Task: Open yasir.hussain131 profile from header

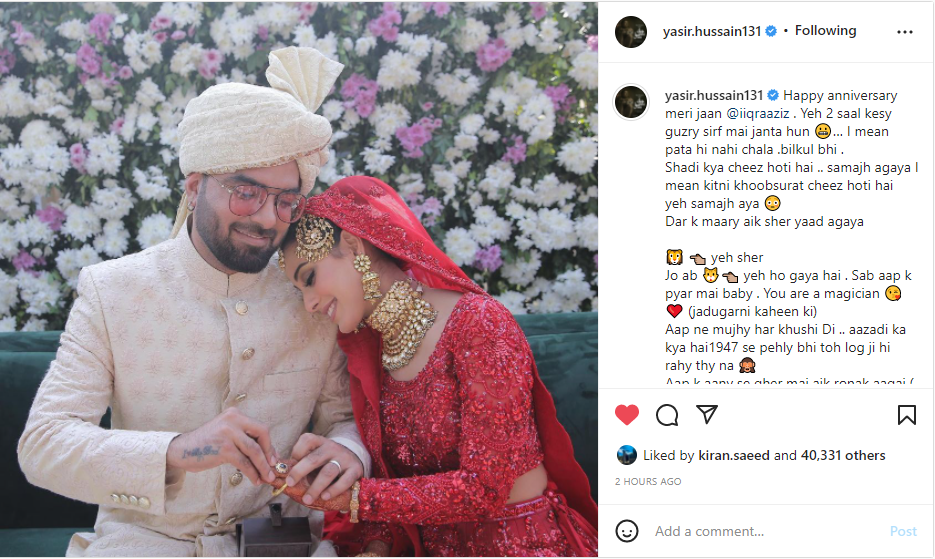Action: (711, 31)
